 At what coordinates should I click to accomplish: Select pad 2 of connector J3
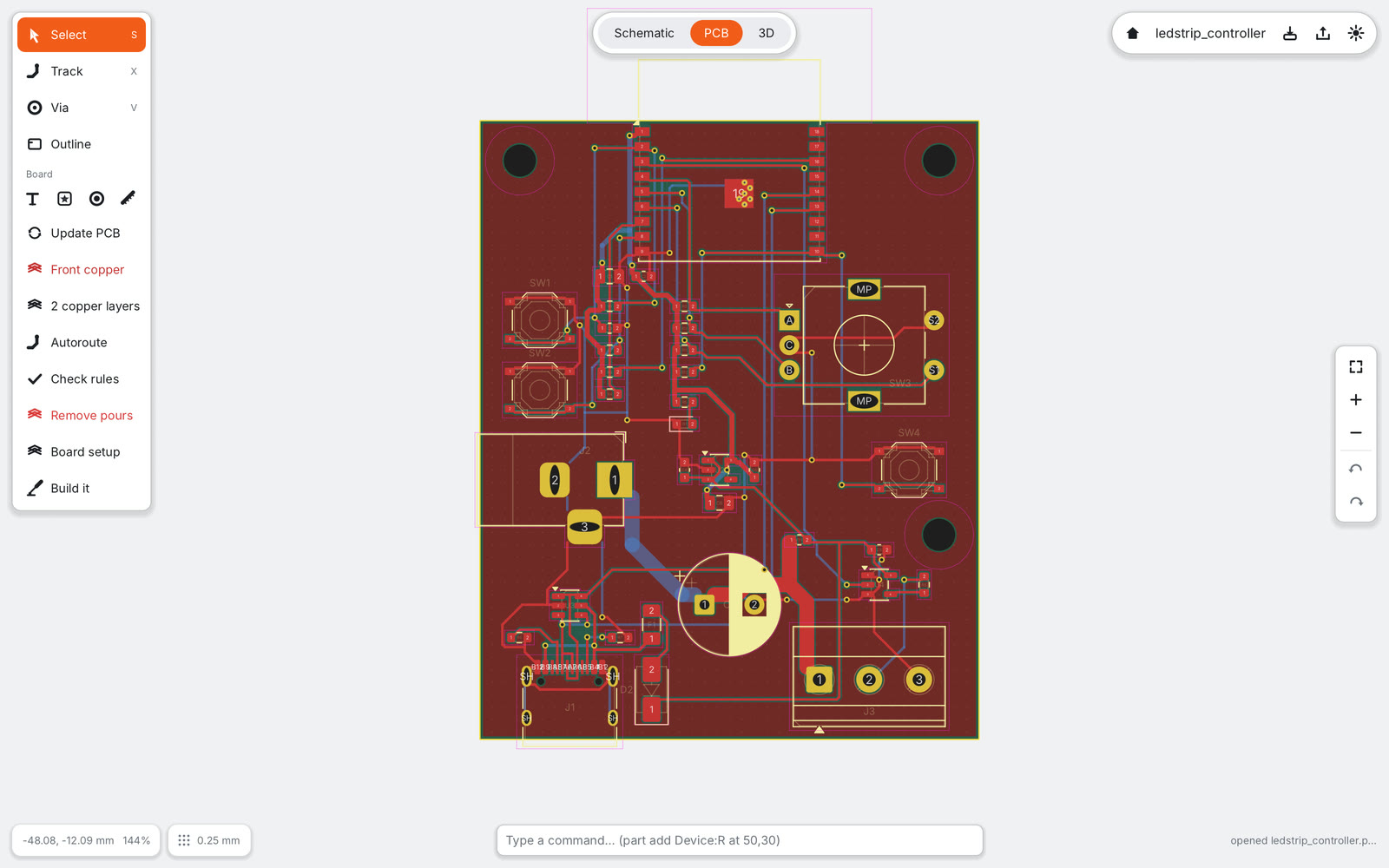869,680
